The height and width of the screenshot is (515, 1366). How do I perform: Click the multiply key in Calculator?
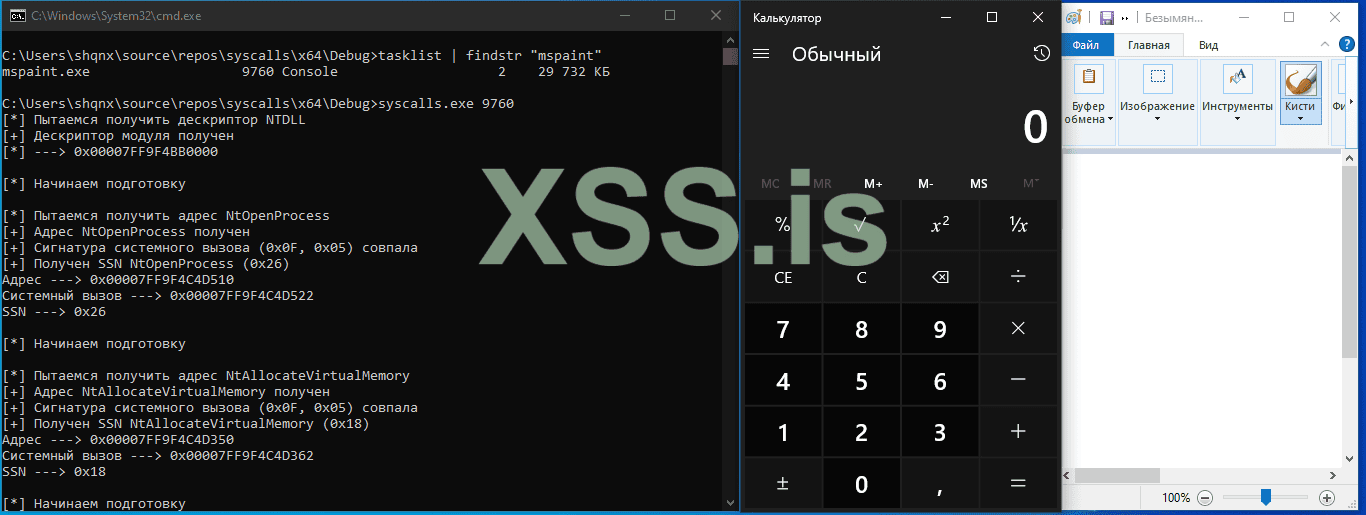[1018, 329]
